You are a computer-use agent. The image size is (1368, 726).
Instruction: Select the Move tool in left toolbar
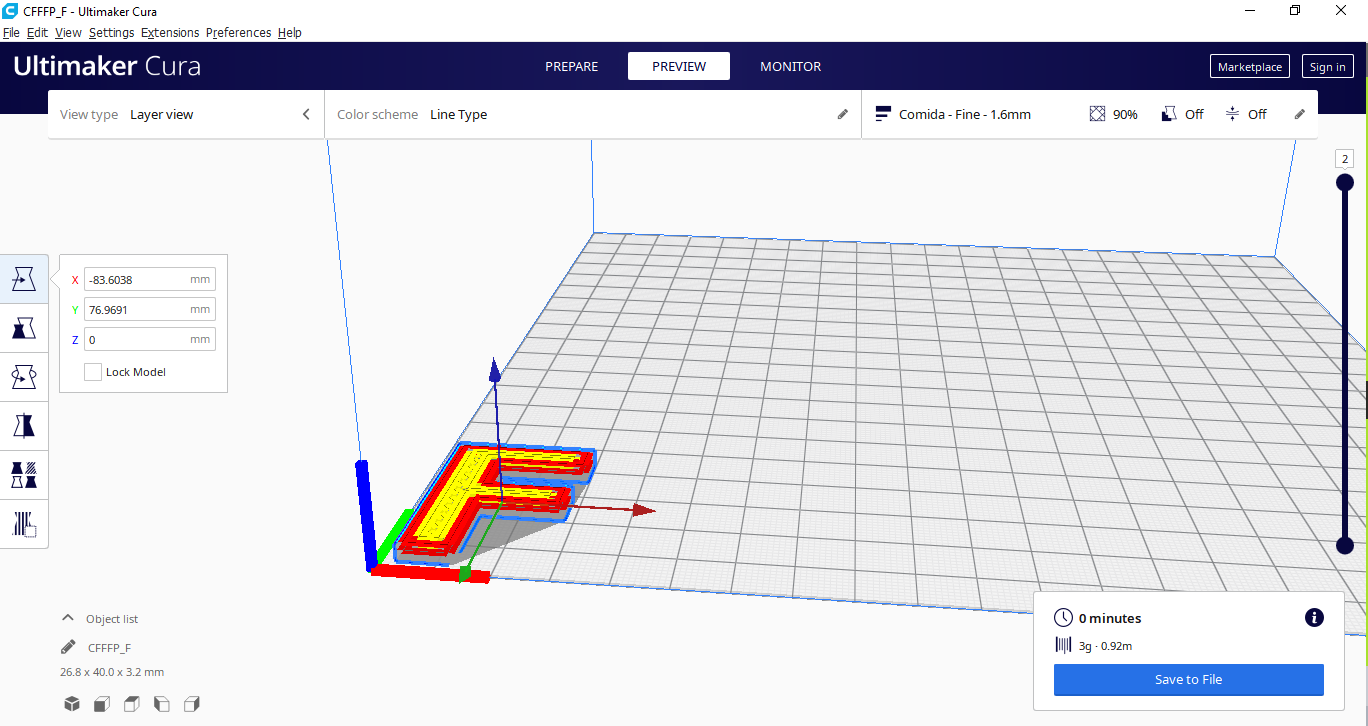24,279
